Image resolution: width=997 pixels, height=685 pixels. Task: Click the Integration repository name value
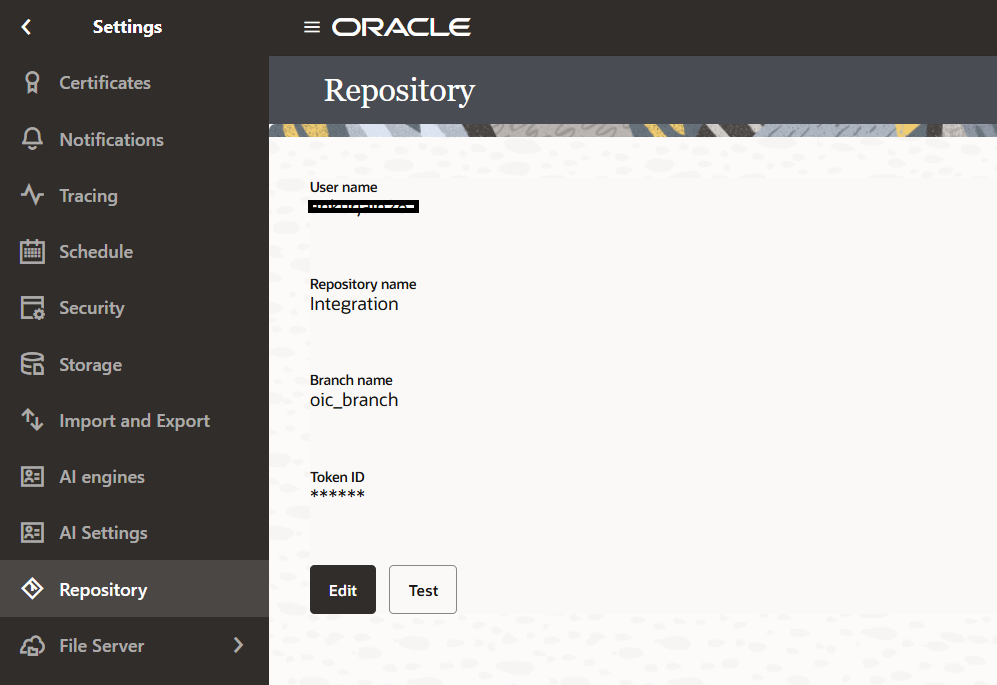[354, 304]
